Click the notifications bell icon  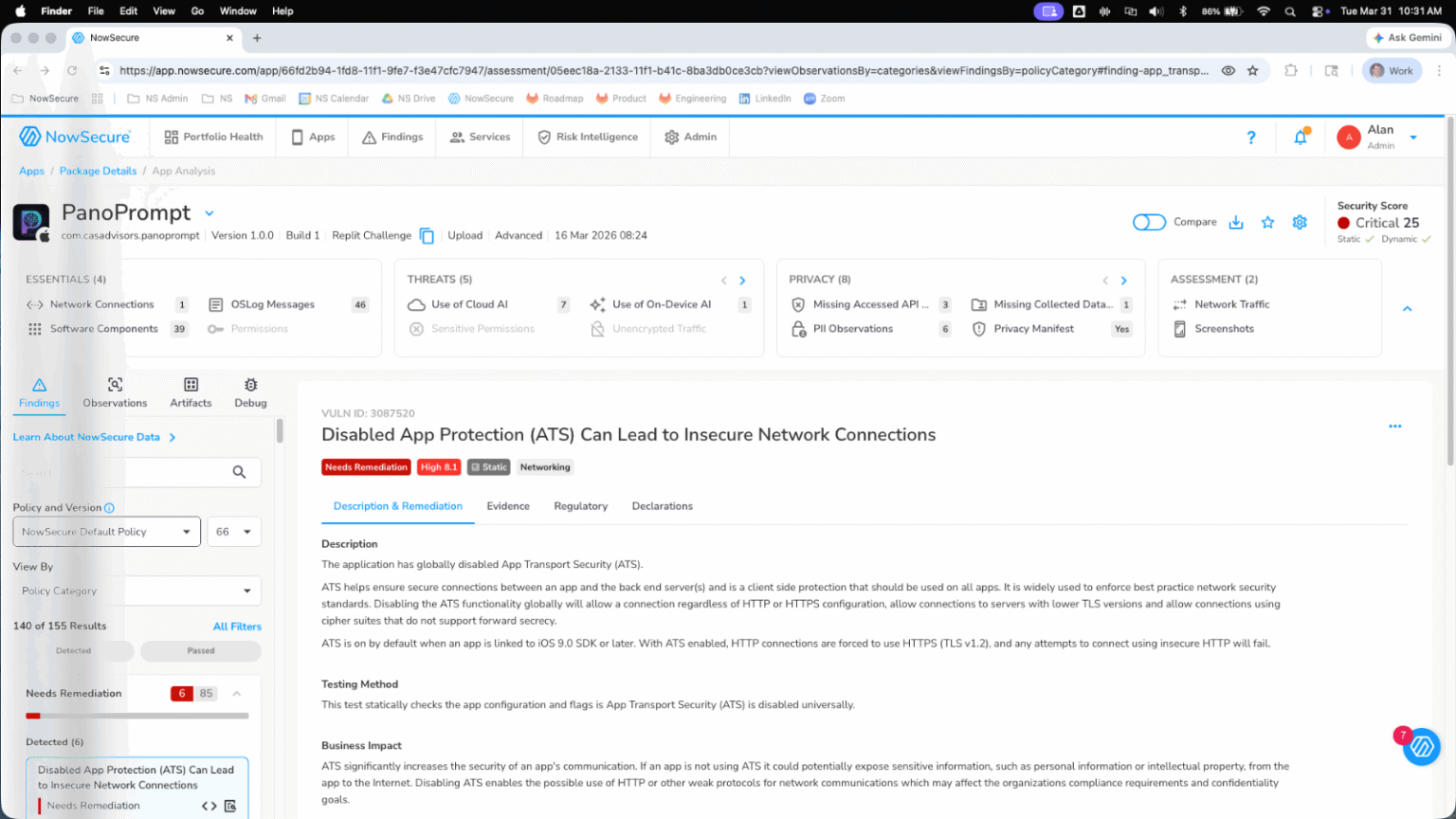point(1301,137)
